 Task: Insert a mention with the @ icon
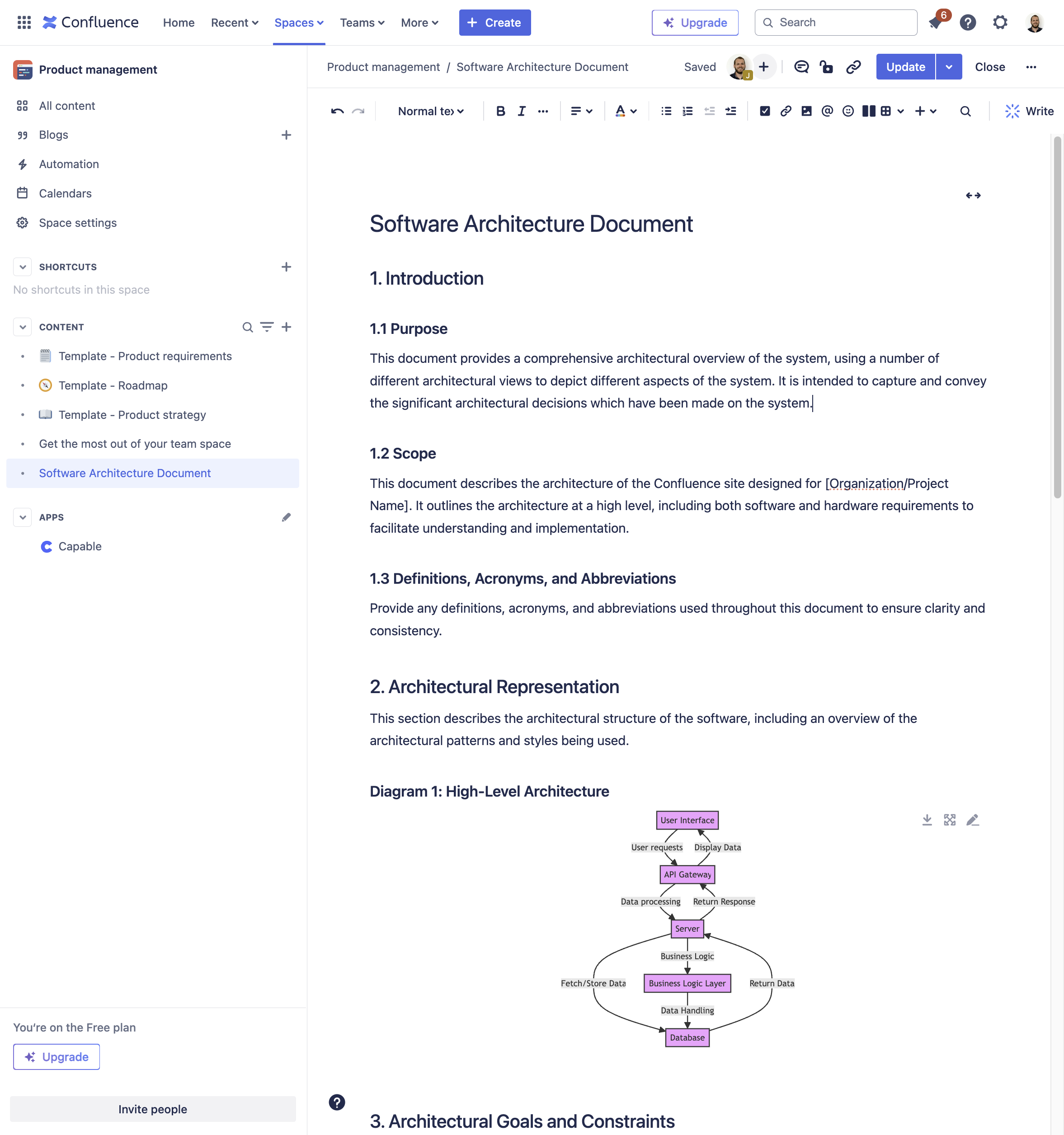[827, 111]
